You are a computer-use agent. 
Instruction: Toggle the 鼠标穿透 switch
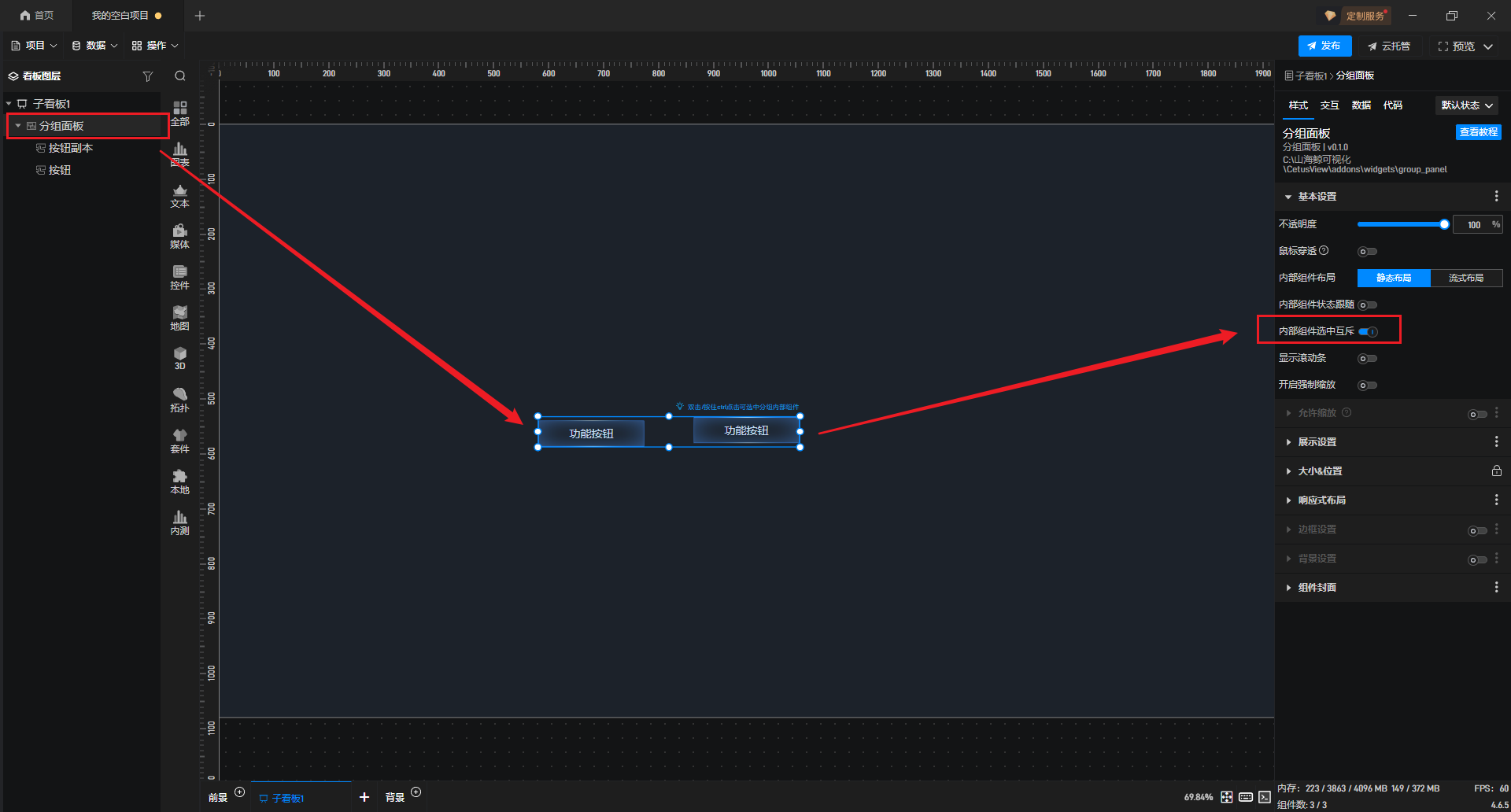pos(1368,252)
